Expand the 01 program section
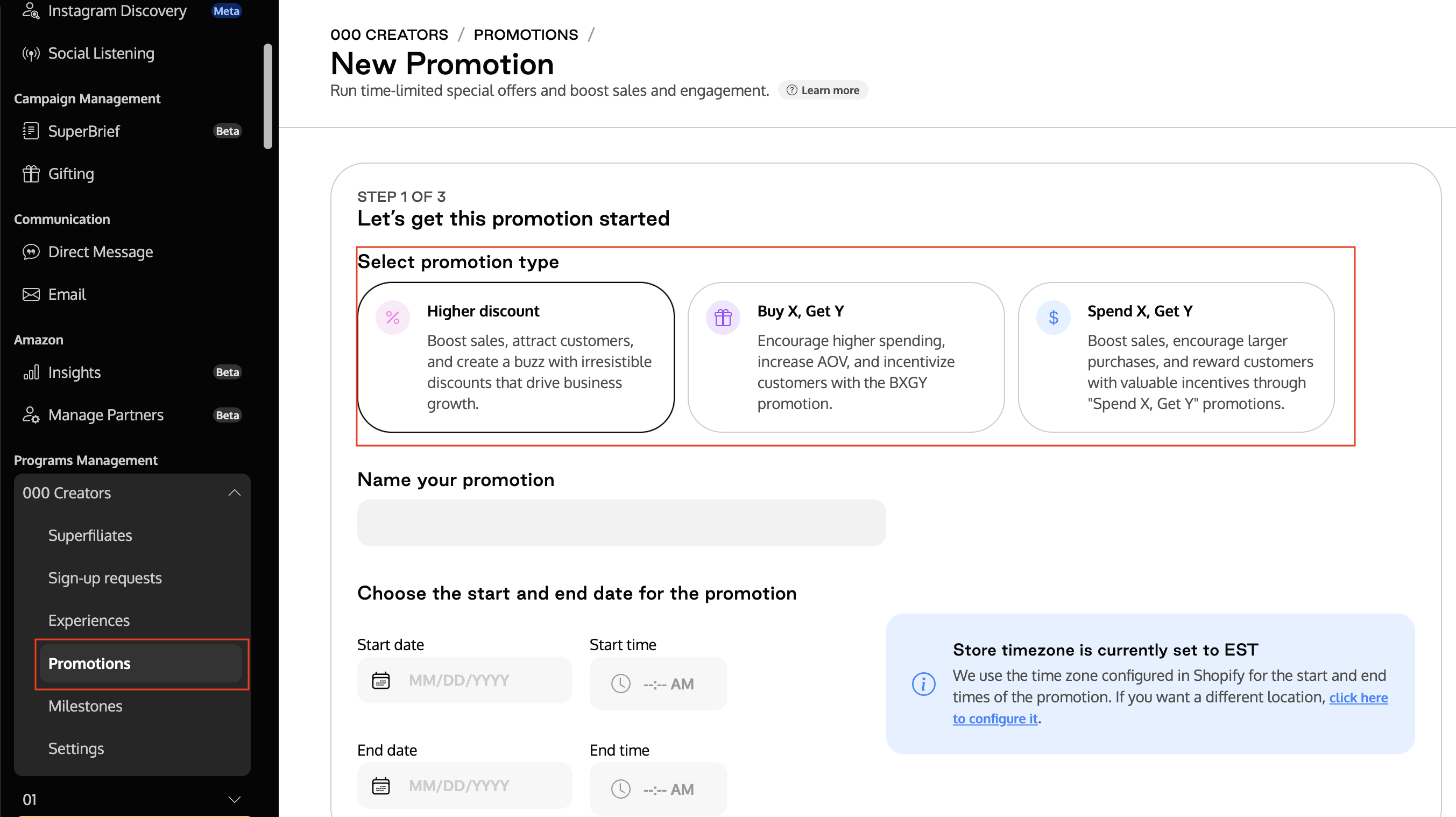1456x817 pixels. coord(234,799)
